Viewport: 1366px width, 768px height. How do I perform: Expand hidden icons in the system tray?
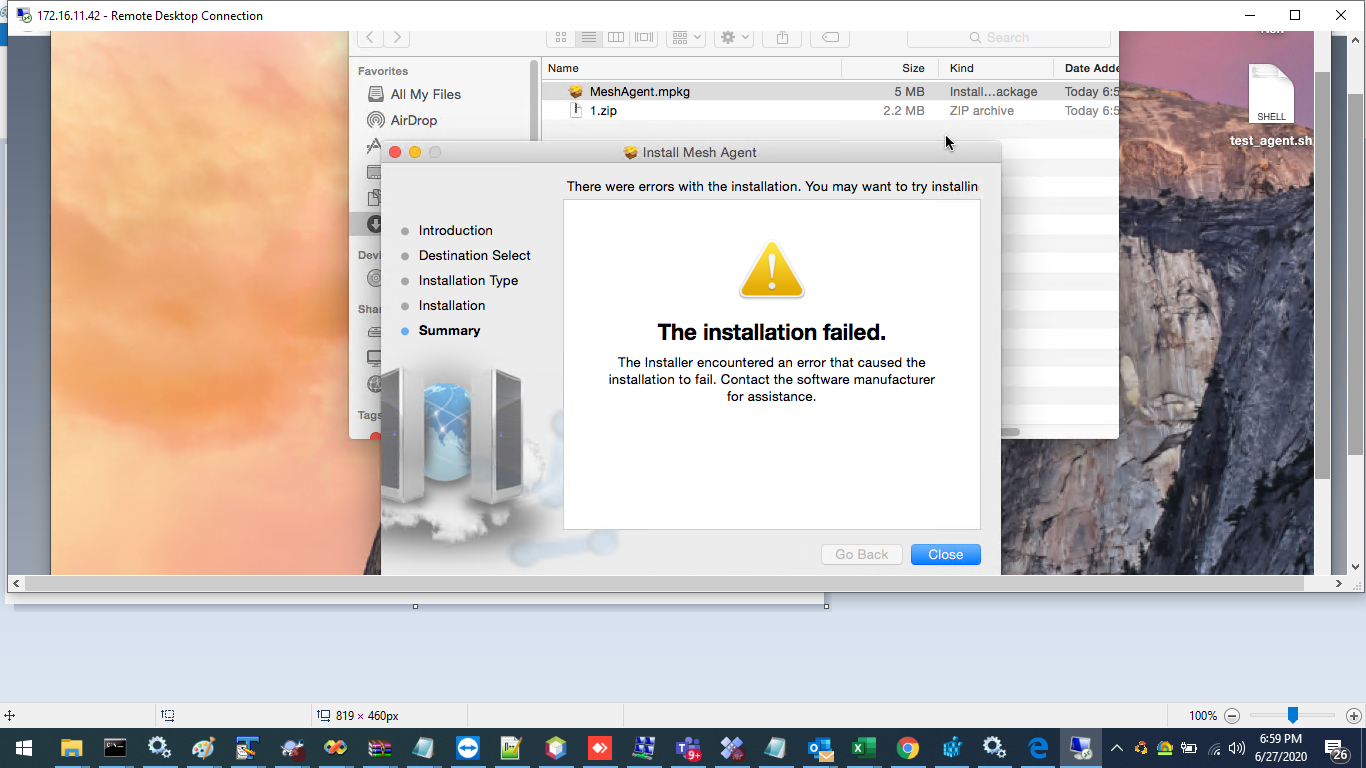click(x=1115, y=747)
